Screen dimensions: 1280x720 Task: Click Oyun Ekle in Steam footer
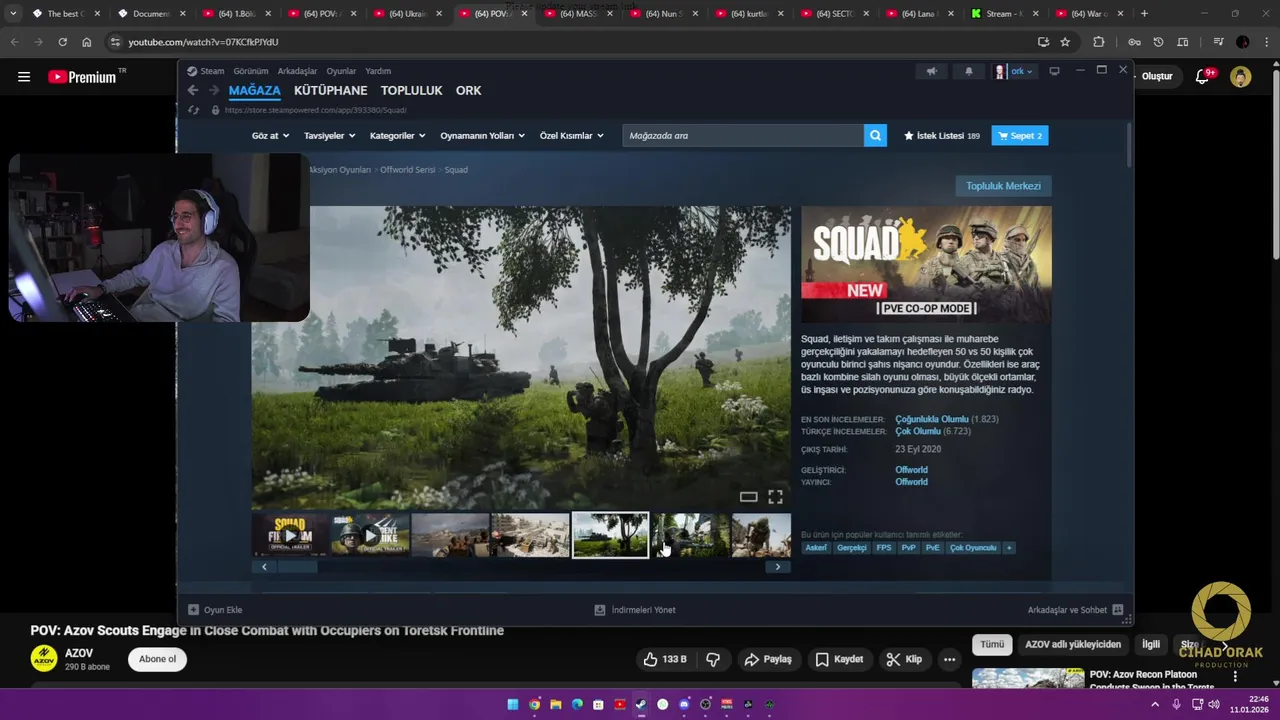(215, 610)
